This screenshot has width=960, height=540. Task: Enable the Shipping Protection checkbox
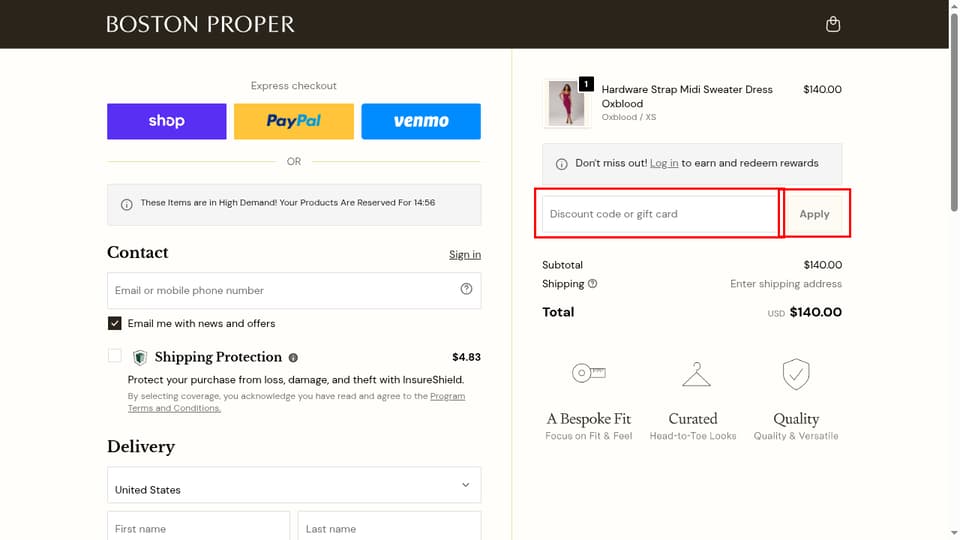click(x=114, y=356)
